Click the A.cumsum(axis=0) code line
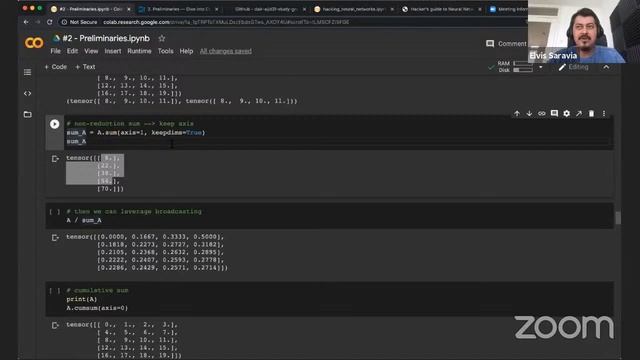 click(x=97, y=308)
